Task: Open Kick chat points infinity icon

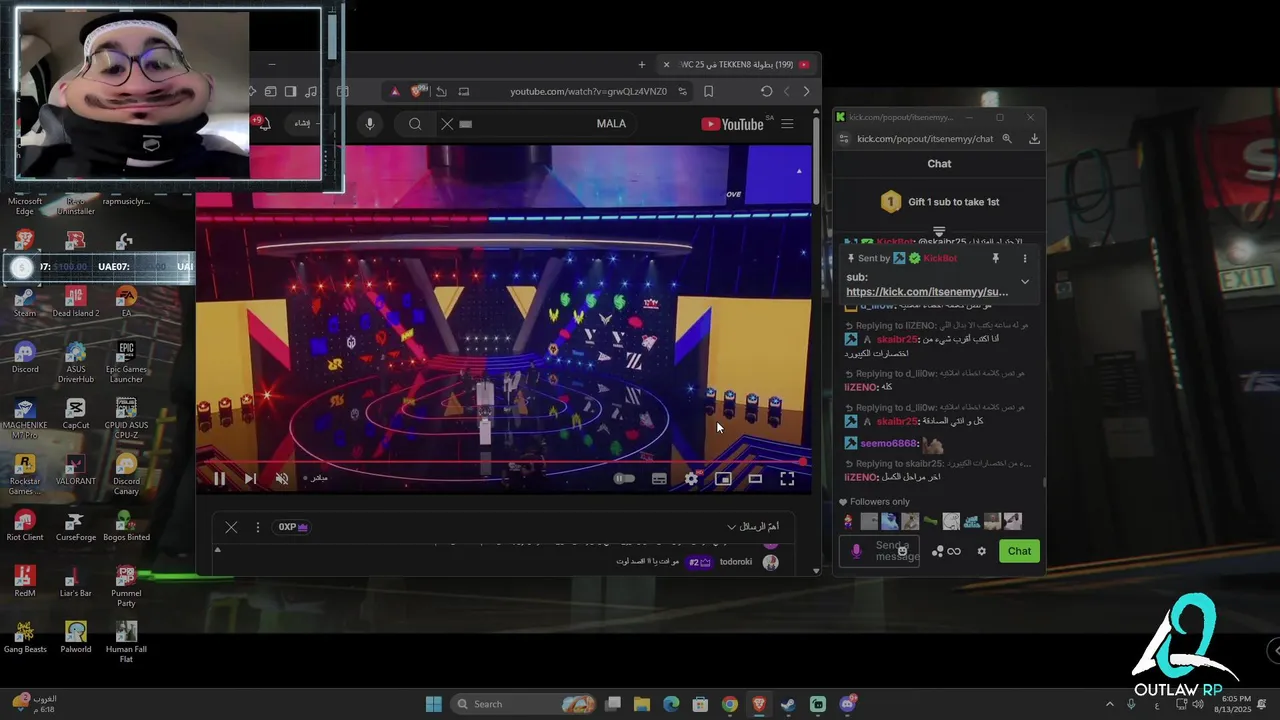Action: click(954, 551)
